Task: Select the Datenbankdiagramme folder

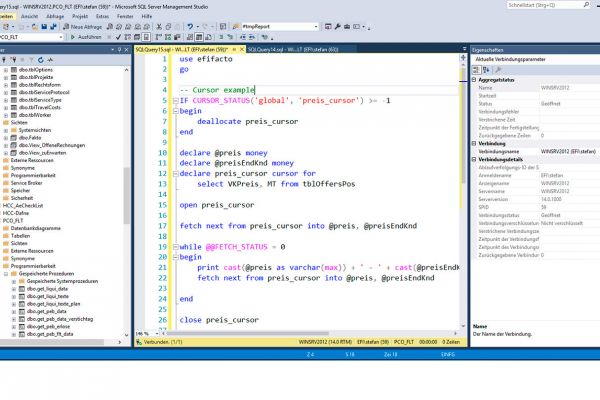Action: pyautogui.click(x=36, y=228)
